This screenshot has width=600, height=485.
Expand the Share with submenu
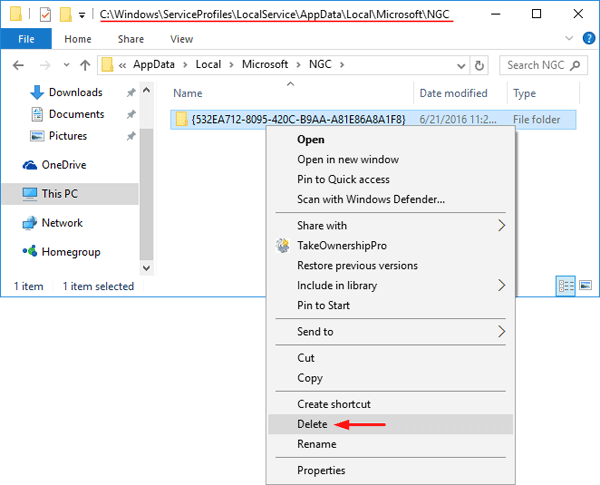click(x=502, y=226)
